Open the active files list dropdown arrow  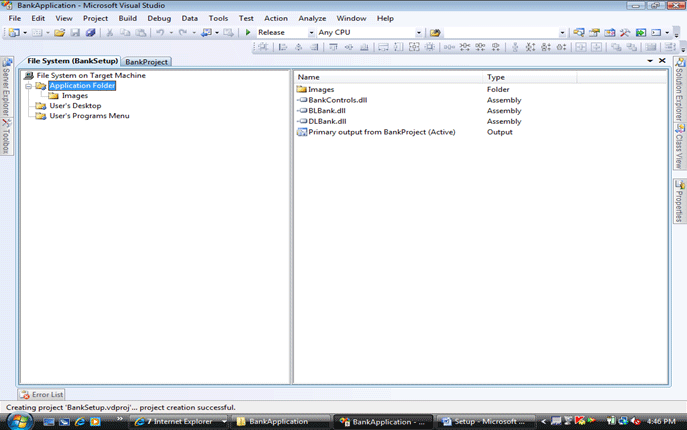[x=650, y=61]
